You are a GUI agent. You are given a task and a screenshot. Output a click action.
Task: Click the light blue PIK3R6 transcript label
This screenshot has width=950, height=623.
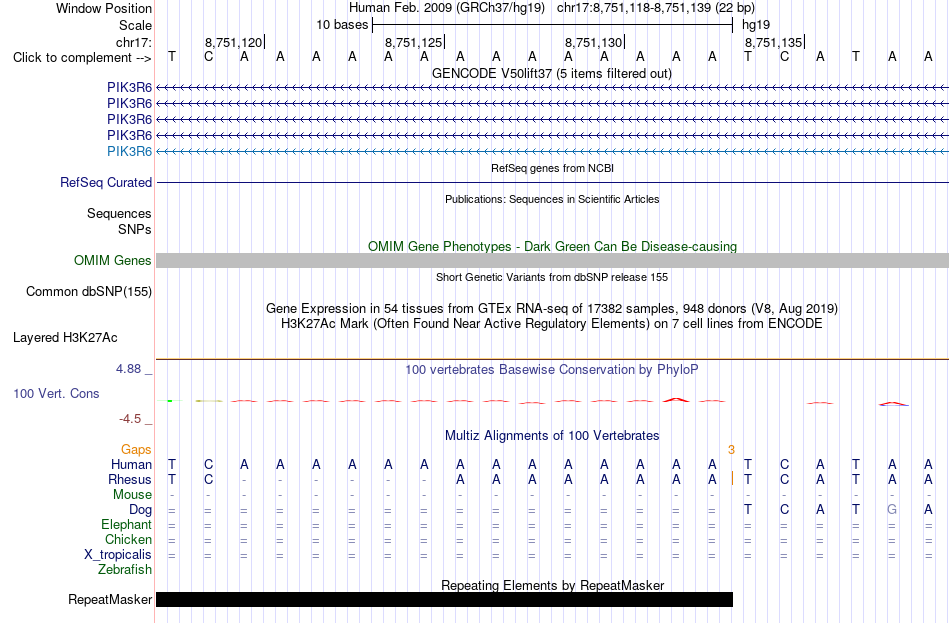(x=129, y=152)
